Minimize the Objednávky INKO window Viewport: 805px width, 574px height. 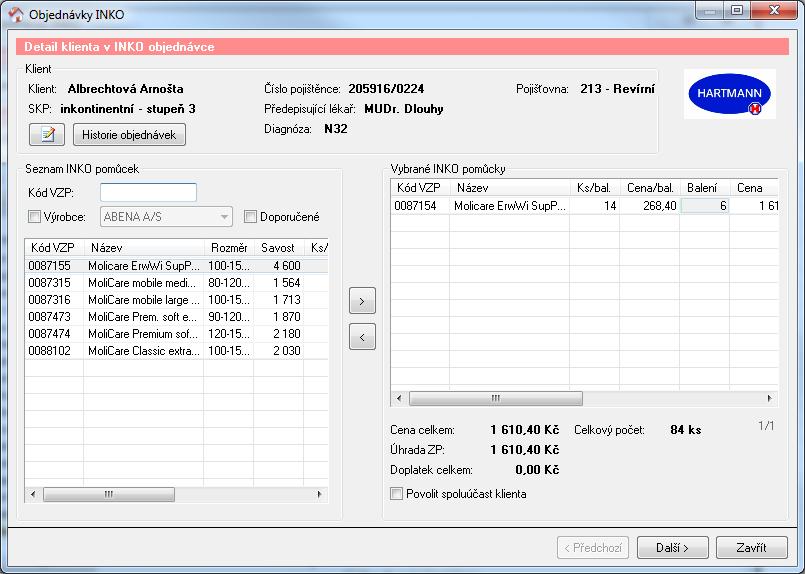710,10
